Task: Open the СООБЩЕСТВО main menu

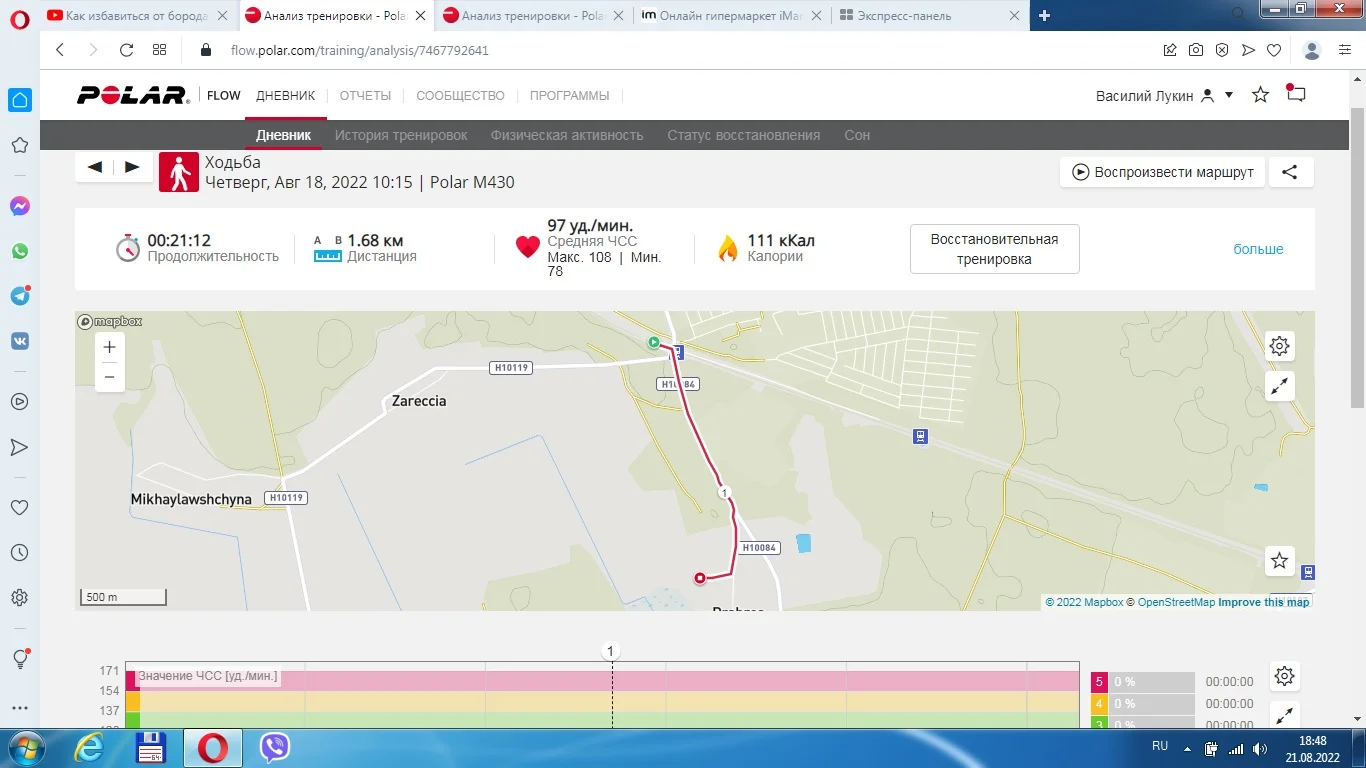Action: pyautogui.click(x=460, y=96)
